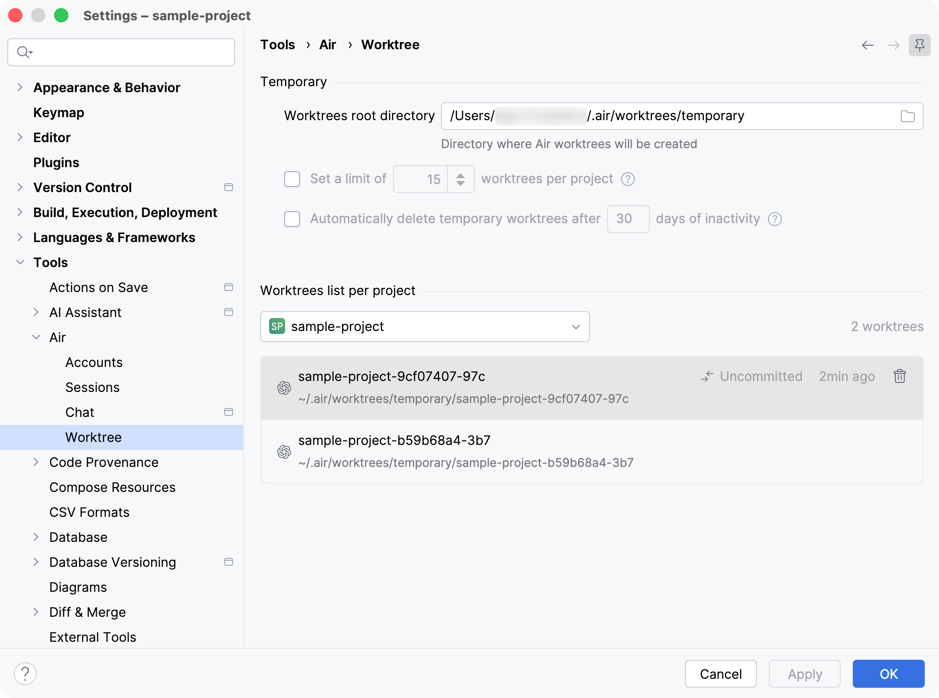
Task: Click project-level marker beside Chat
Action: coord(228,412)
